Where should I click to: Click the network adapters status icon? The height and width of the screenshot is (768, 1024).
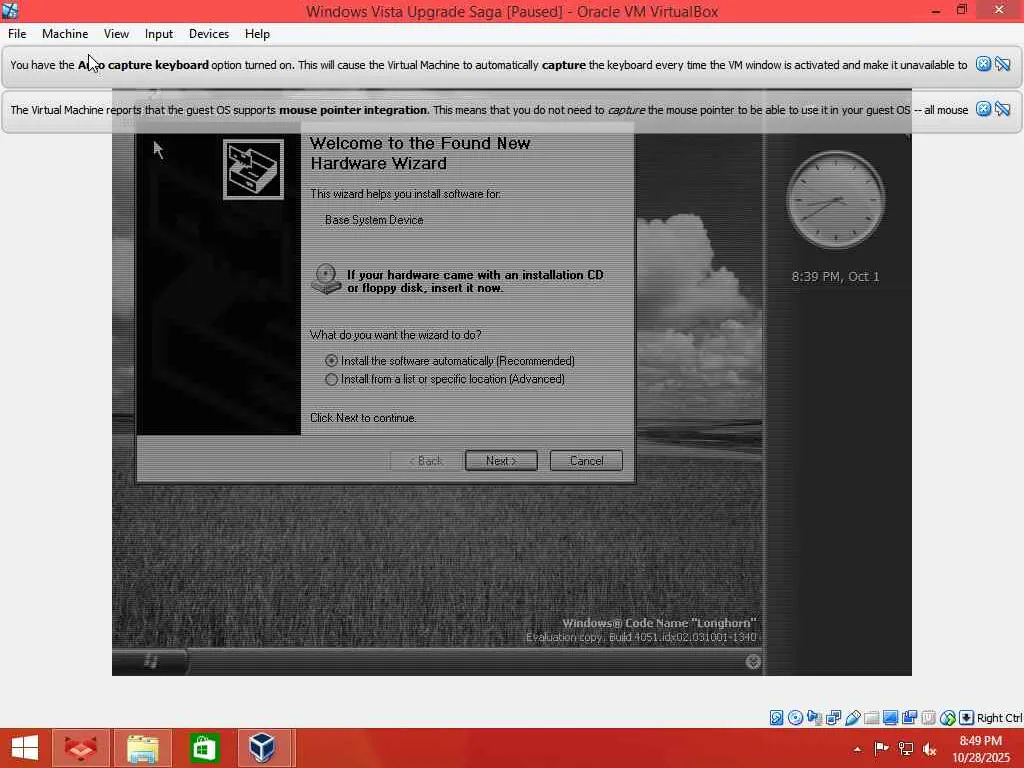point(833,718)
